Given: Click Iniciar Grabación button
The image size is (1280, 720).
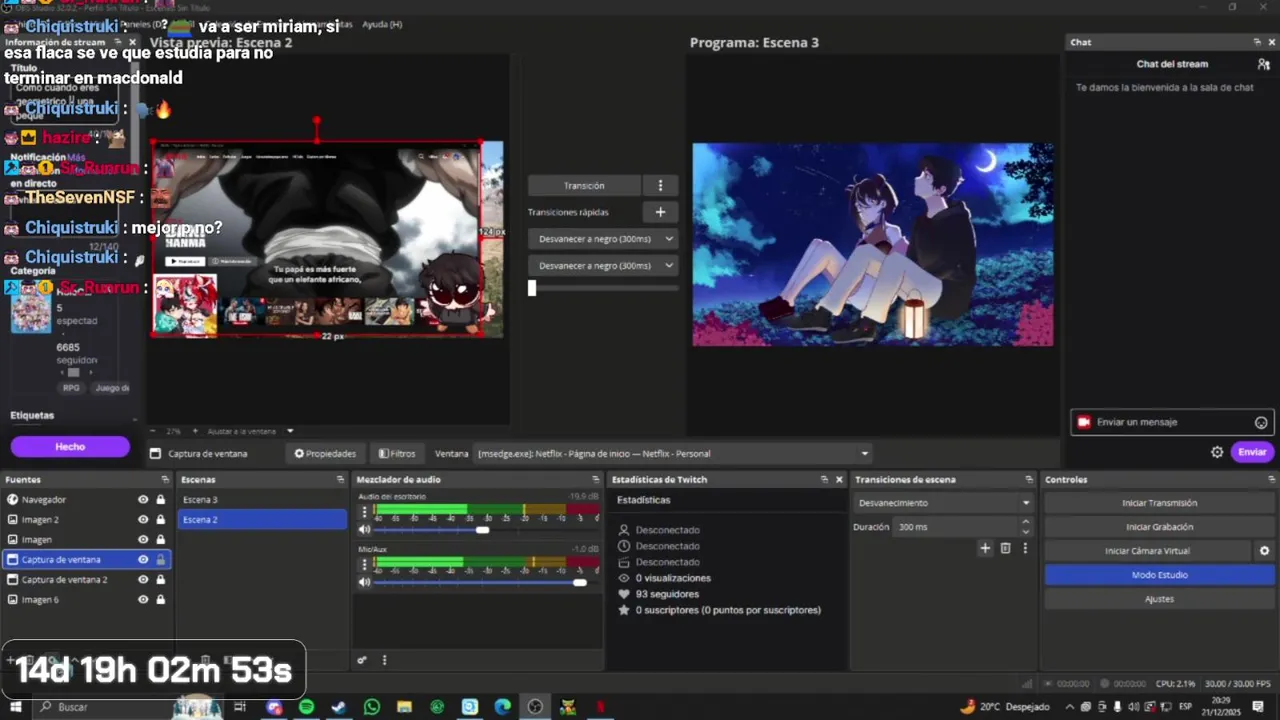Looking at the screenshot, I should coord(1160,527).
